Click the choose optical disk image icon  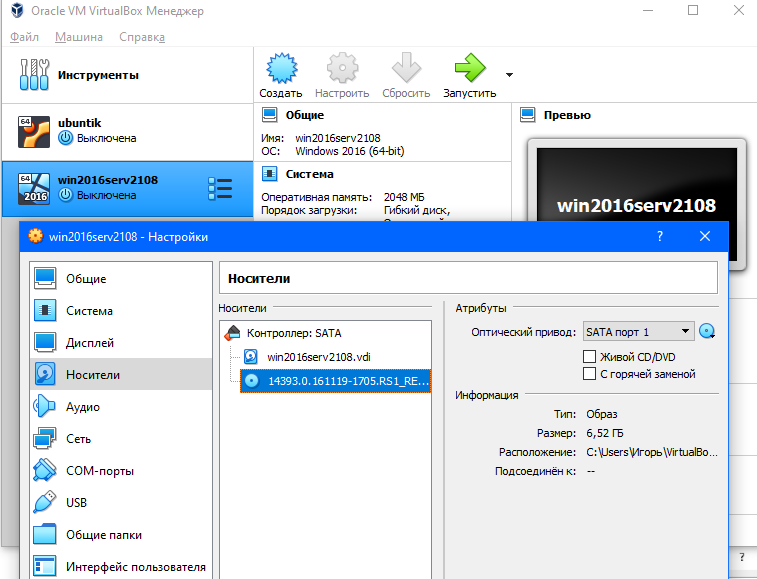[707, 332]
